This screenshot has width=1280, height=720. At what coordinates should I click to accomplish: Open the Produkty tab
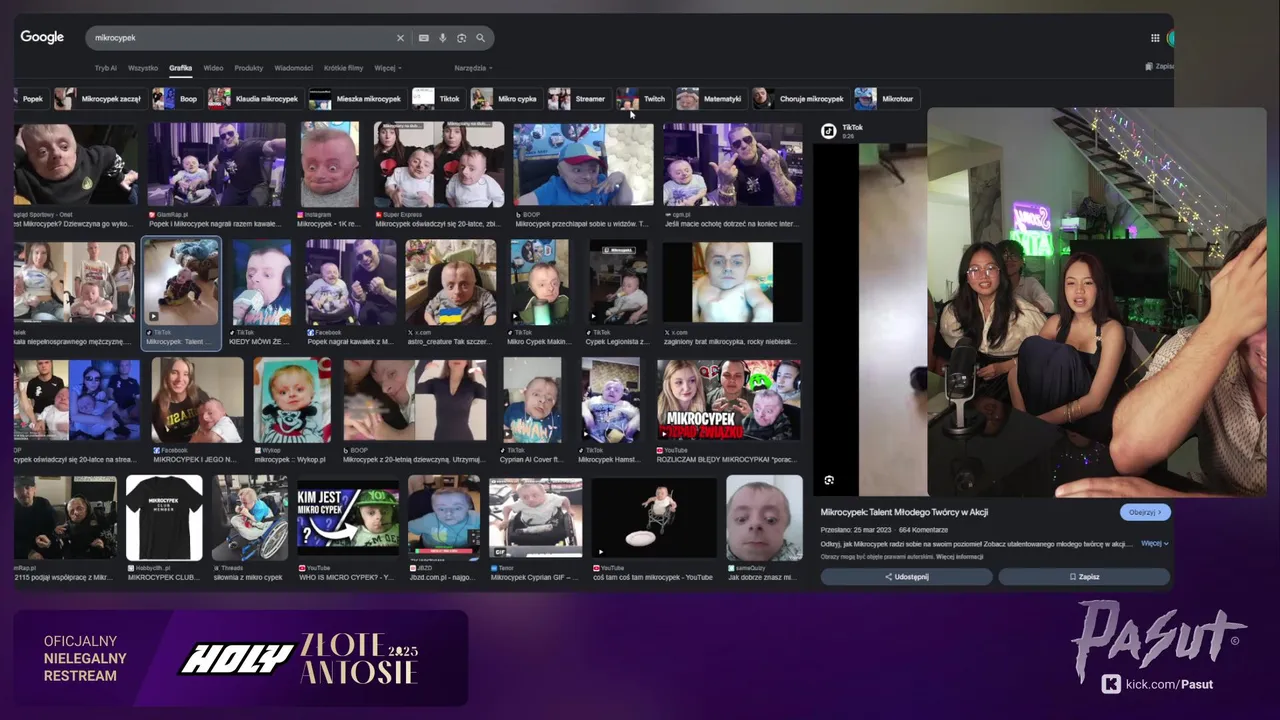pos(248,68)
